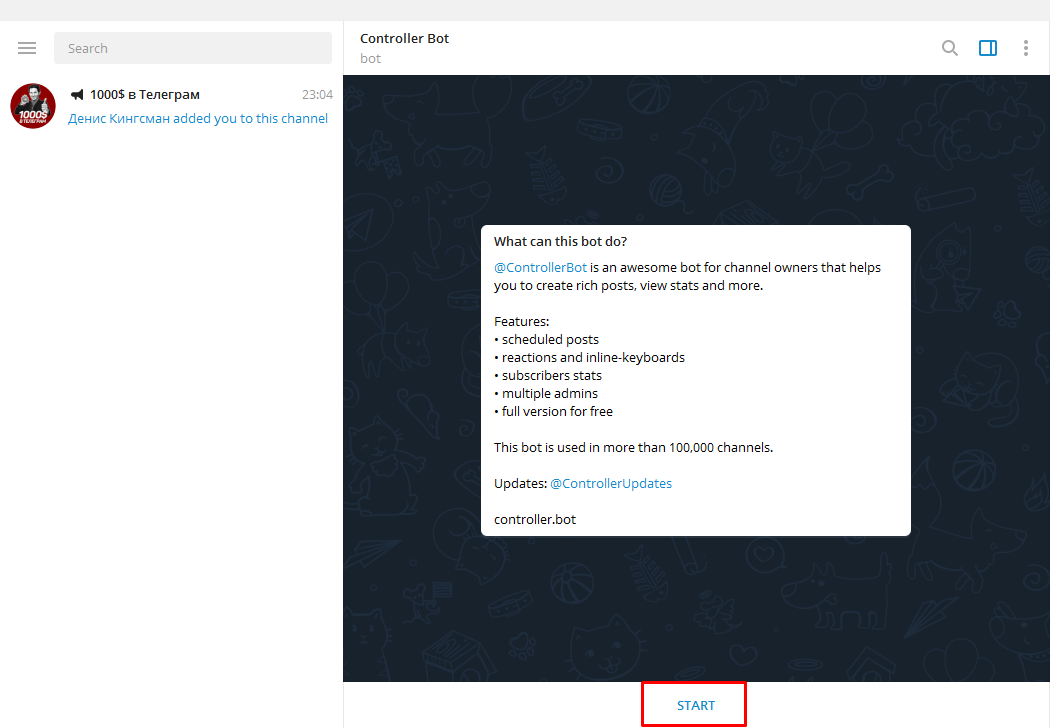Click the 'full version for free' line

[x=553, y=412]
